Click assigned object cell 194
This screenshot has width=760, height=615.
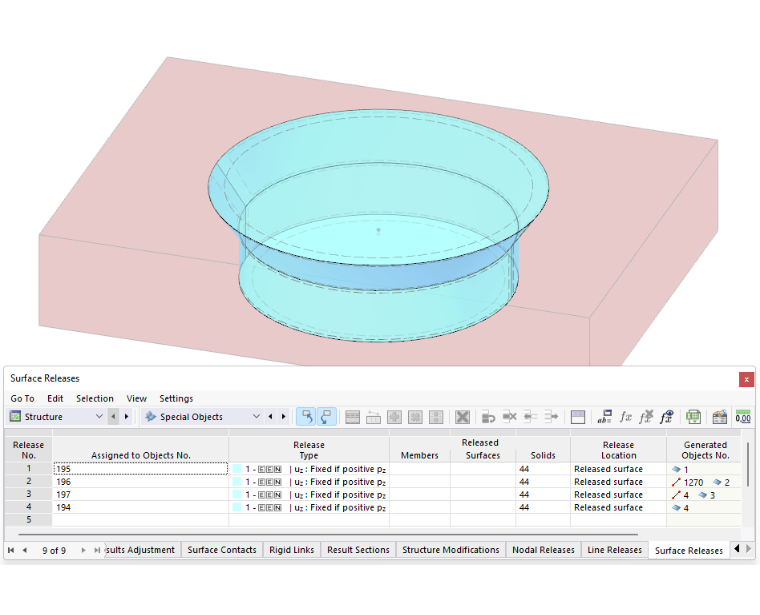point(140,507)
